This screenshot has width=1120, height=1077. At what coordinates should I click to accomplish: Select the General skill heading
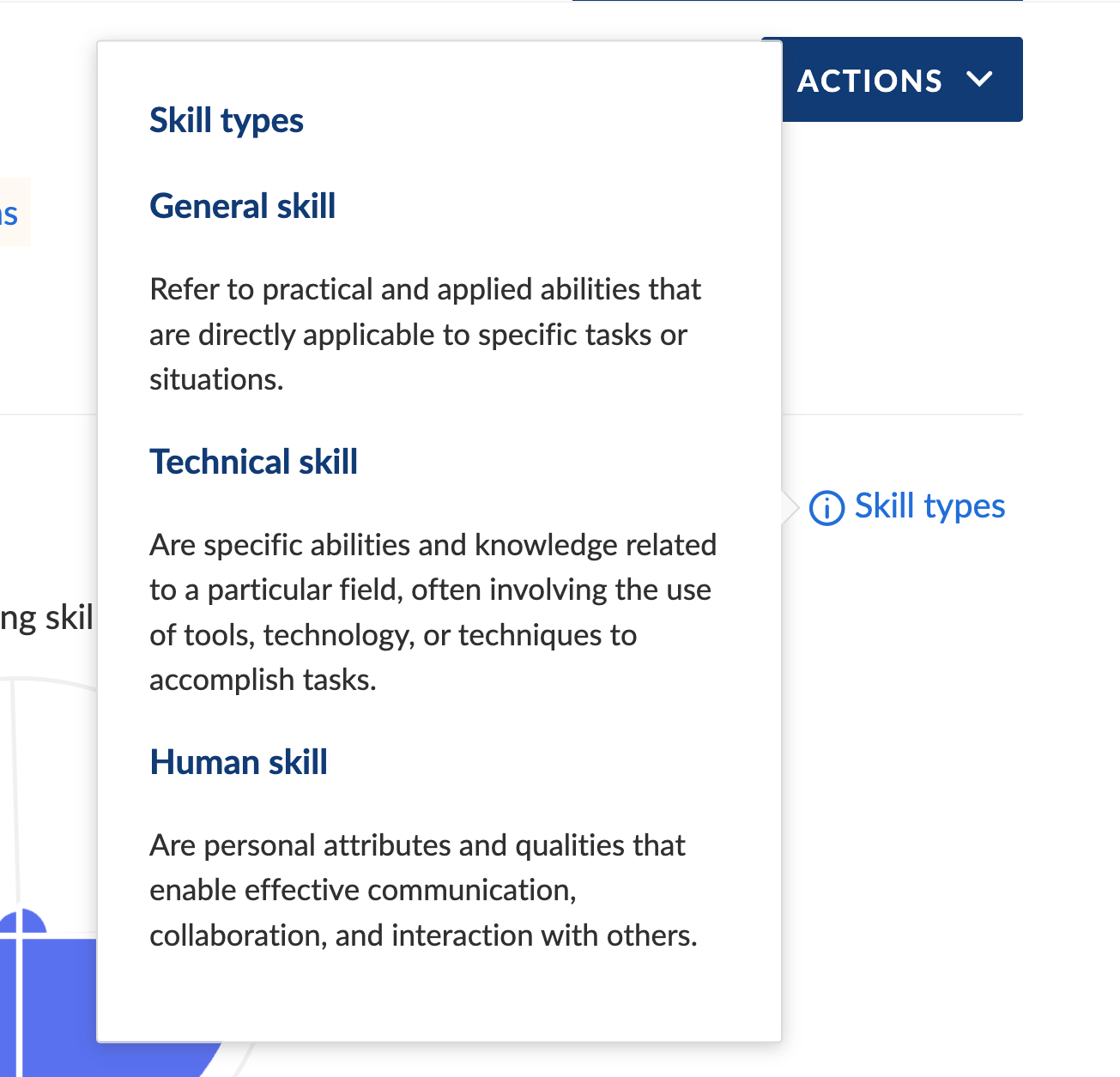242,206
